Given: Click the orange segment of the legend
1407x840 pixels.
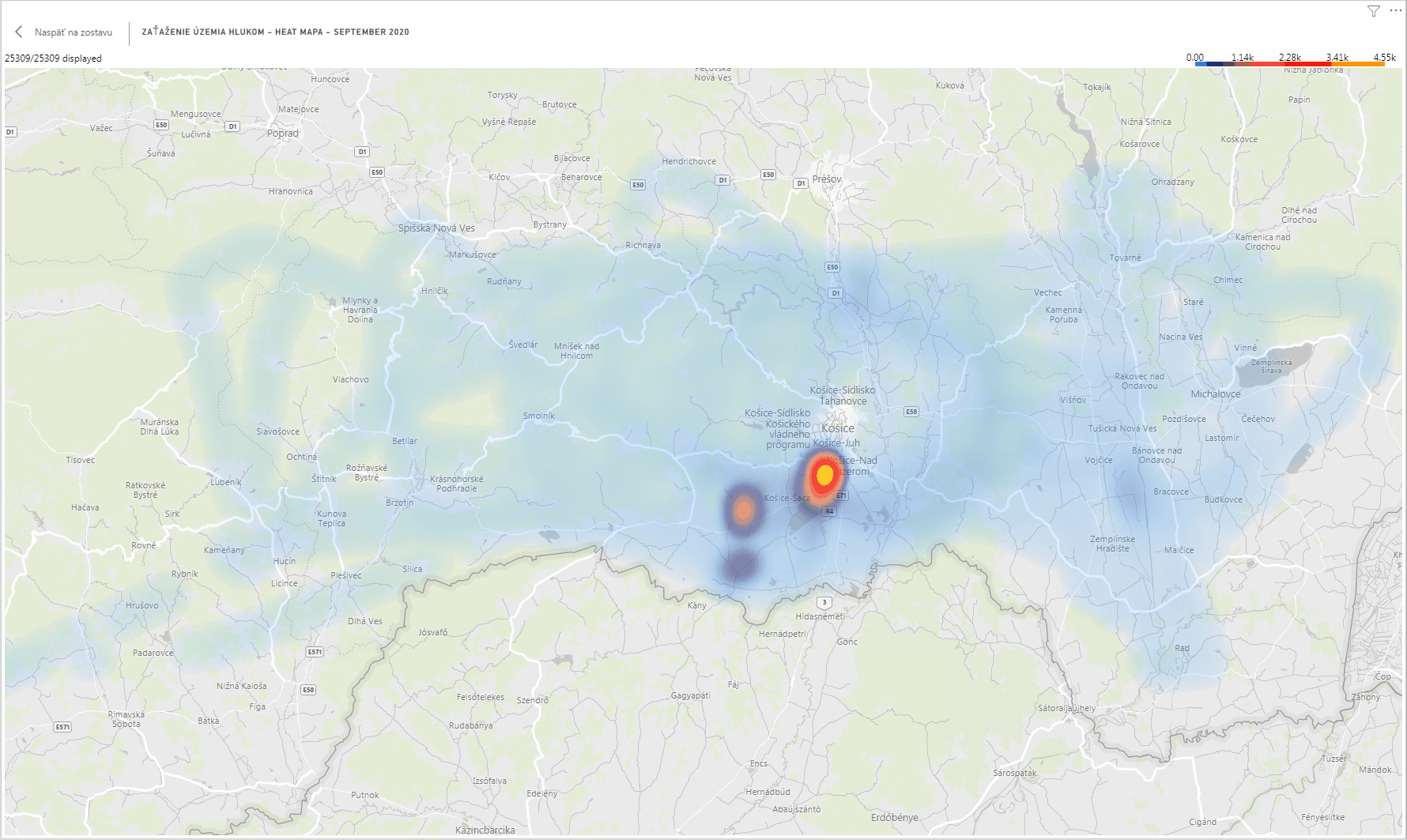Looking at the screenshot, I should click(x=1361, y=64).
